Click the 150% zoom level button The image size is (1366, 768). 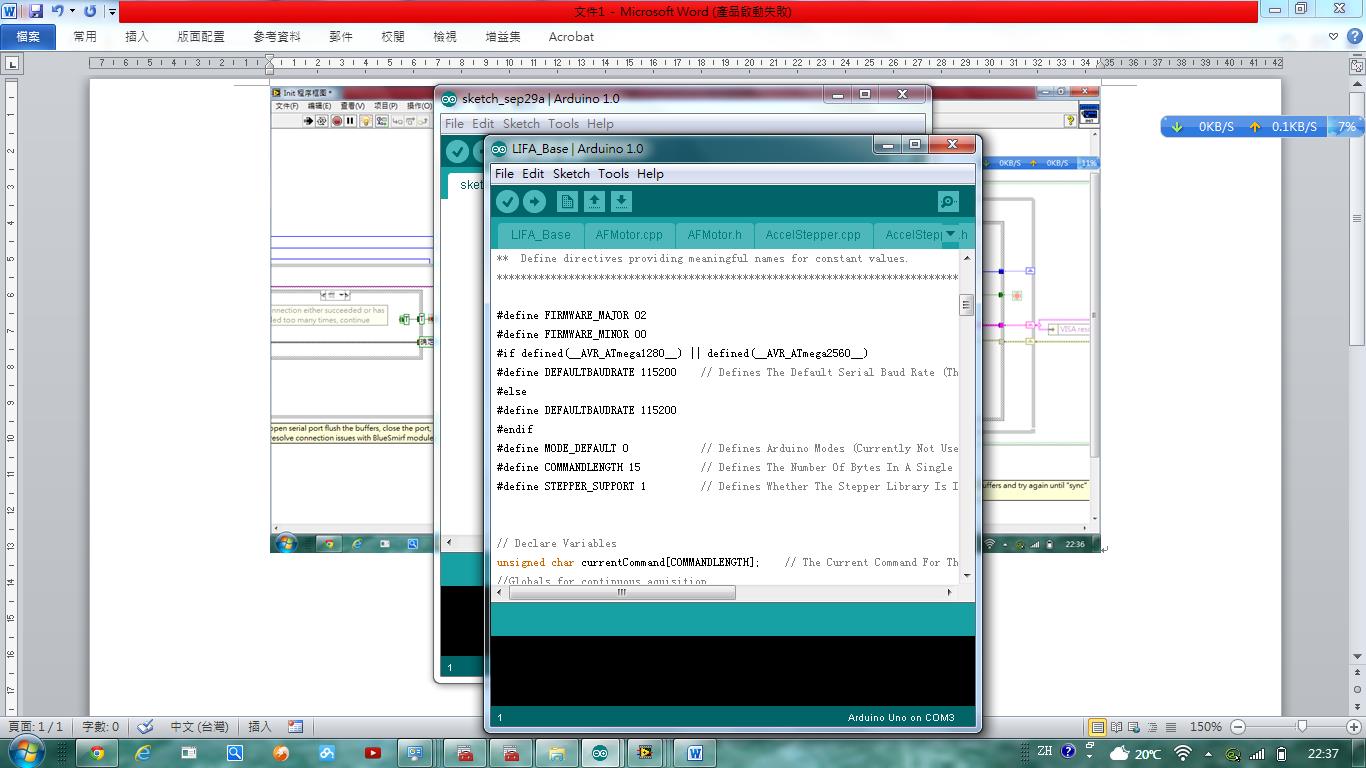(x=1206, y=727)
